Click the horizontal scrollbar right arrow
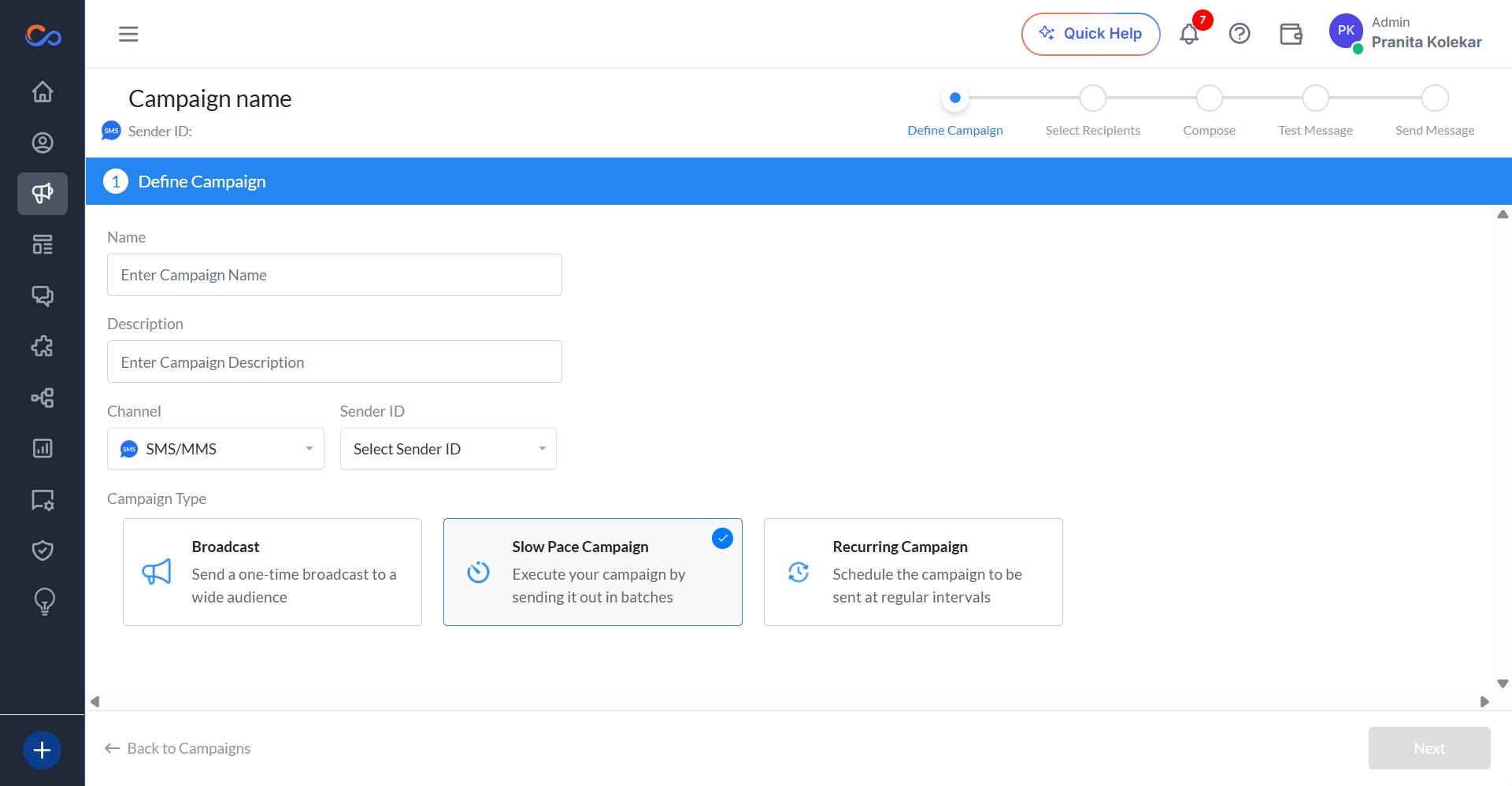Screen dimensions: 1512x786 click(1484, 702)
